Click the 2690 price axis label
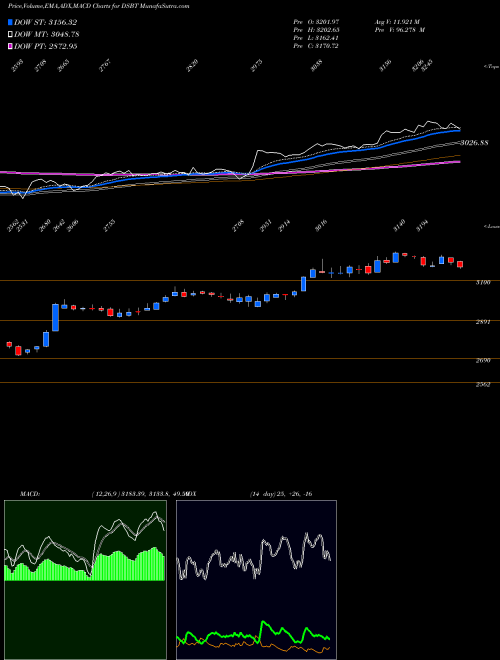 pos(483,361)
